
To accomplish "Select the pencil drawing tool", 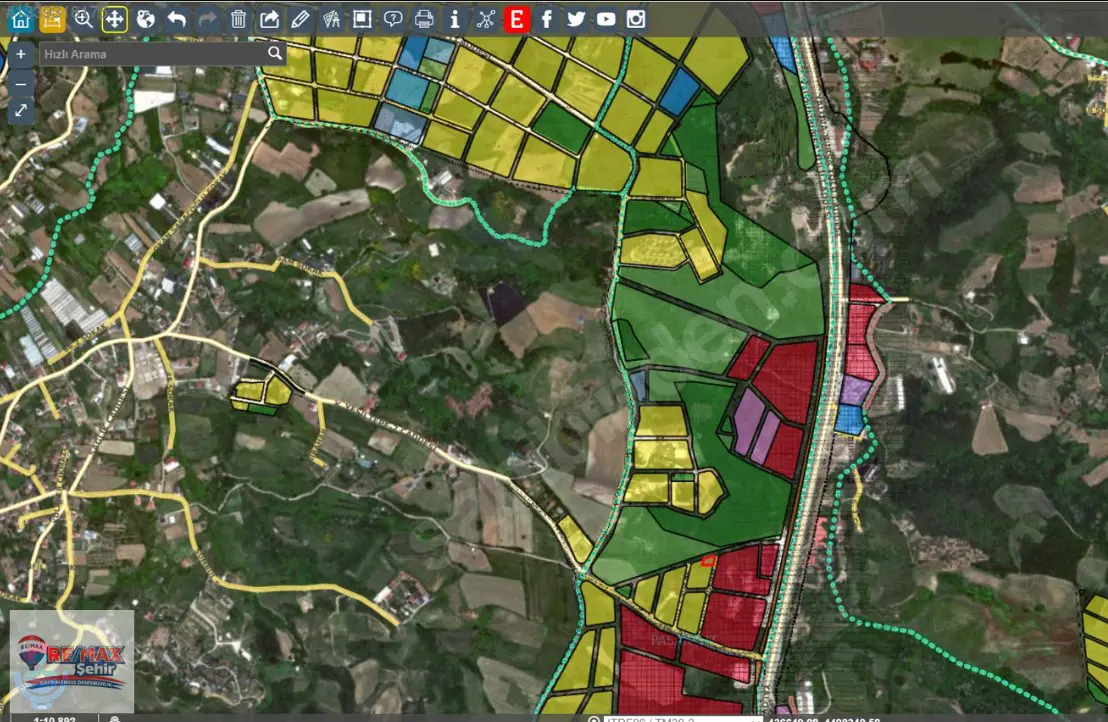I will click(300, 19).
